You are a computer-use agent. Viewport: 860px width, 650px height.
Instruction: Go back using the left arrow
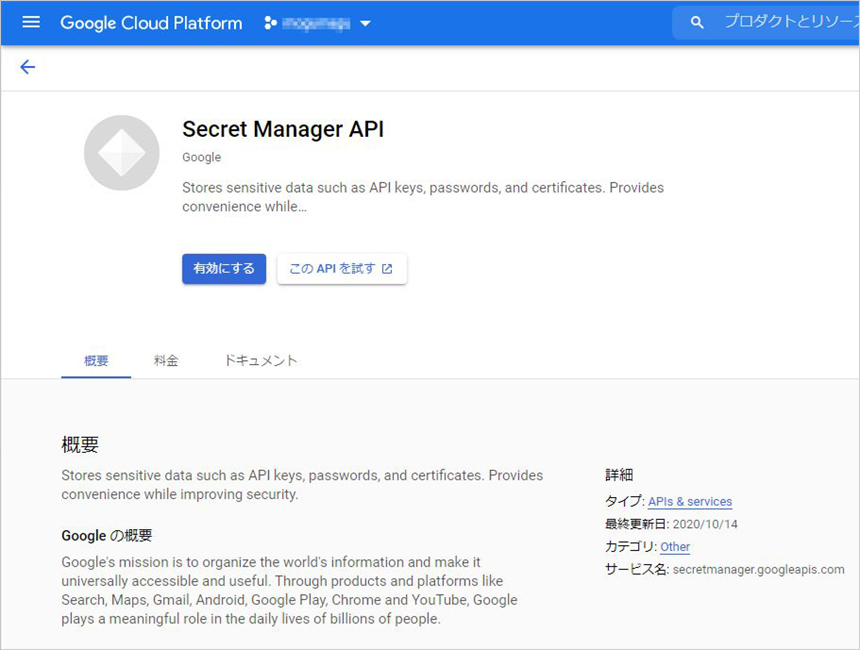click(27, 67)
